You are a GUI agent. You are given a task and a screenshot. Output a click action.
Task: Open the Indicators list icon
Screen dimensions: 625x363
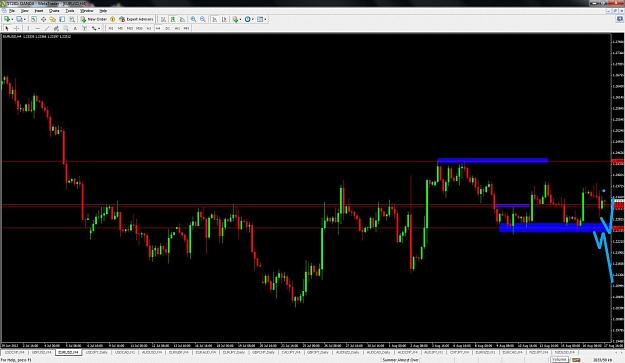pyautogui.click(x=235, y=19)
